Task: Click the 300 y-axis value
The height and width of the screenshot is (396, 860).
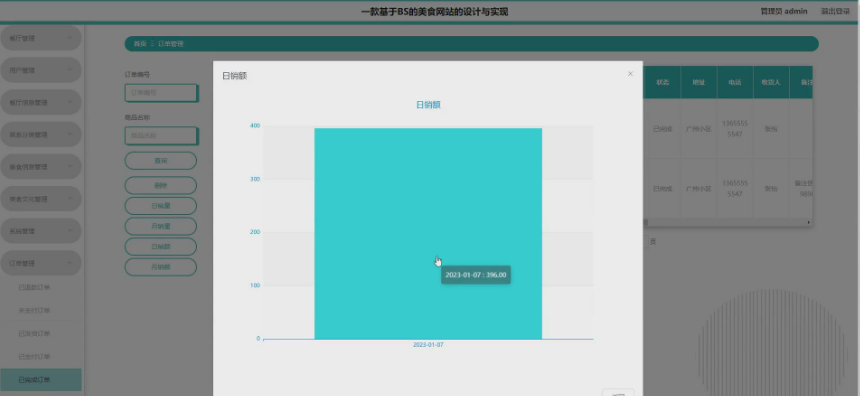Action: pos(255,179)
